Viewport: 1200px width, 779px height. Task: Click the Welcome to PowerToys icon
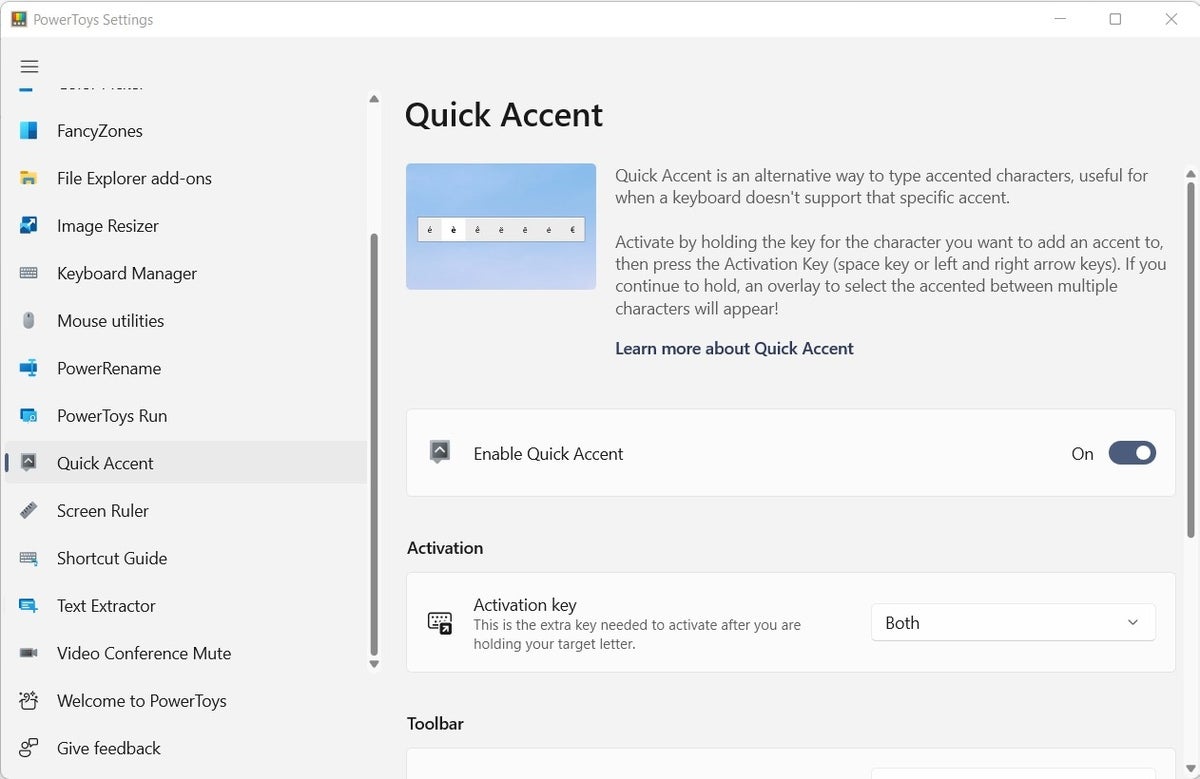29,700
